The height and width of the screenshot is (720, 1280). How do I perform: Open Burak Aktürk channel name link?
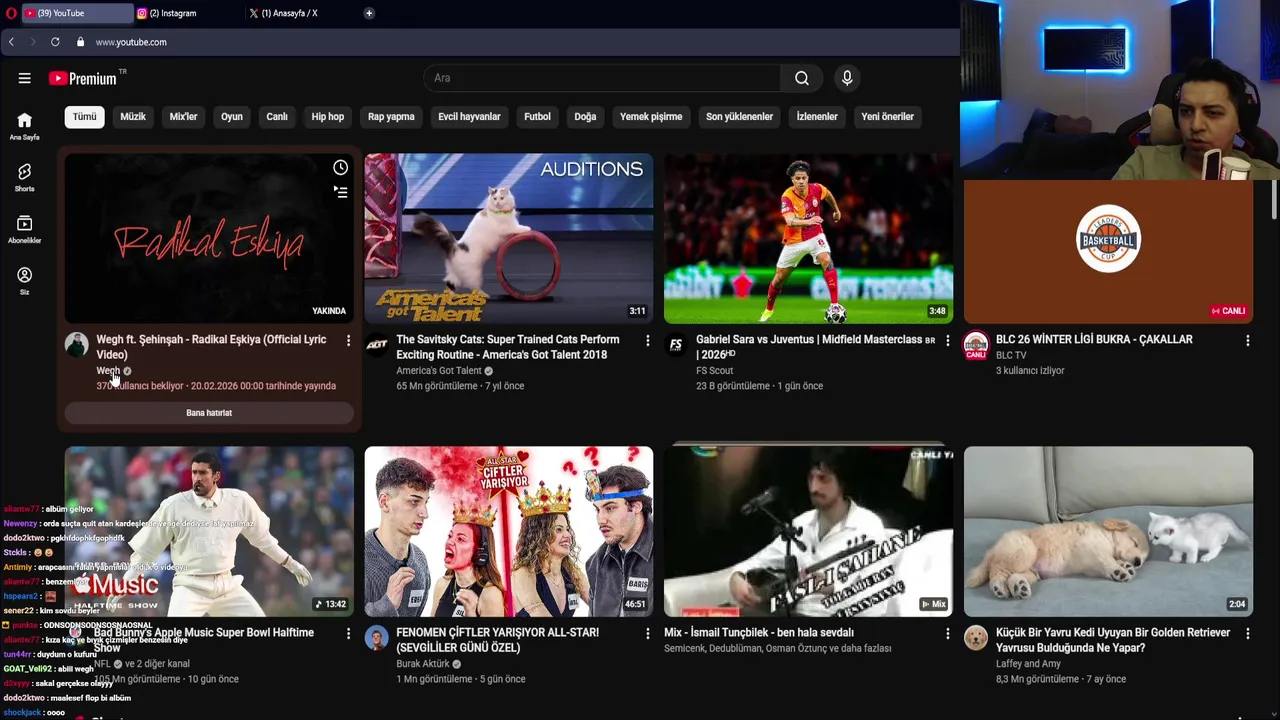423,664
